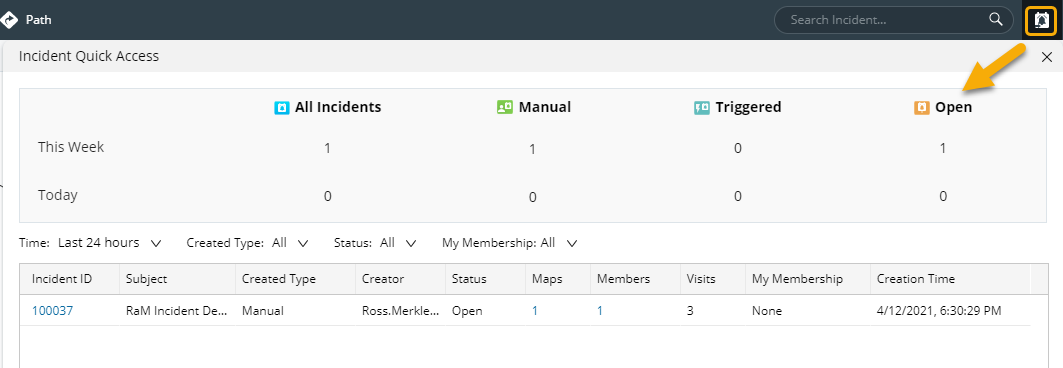Sort by the Creation Time column header
This screenshot has width=1063, height=368.
916,279
